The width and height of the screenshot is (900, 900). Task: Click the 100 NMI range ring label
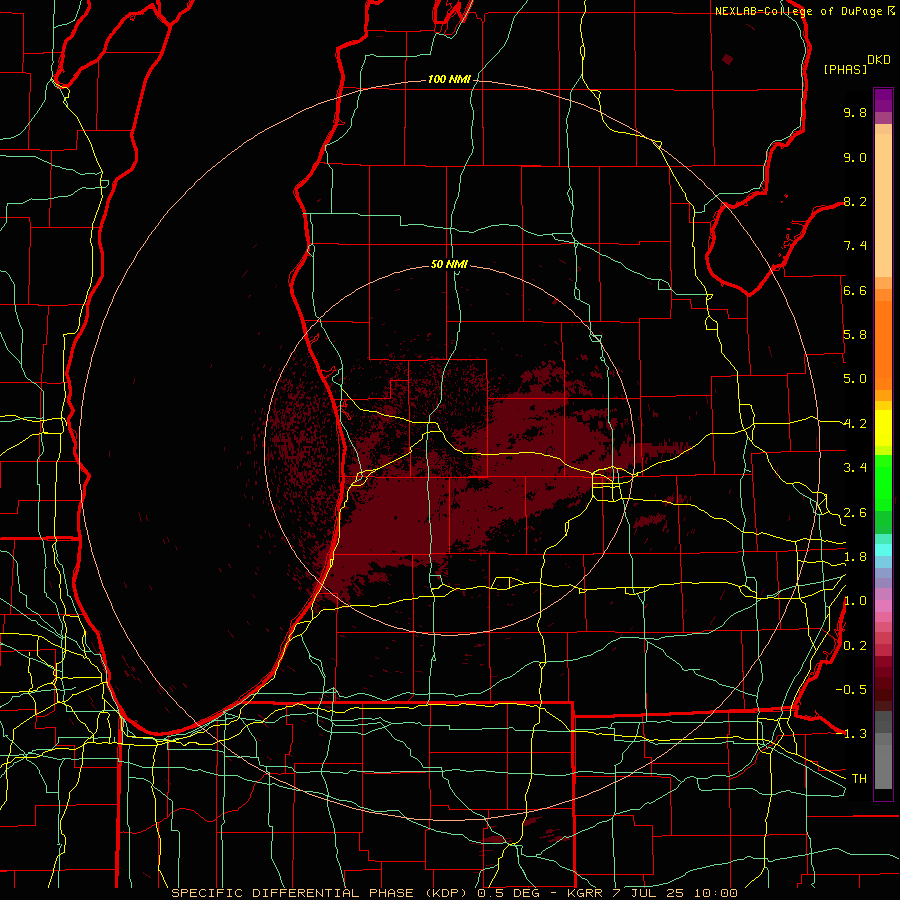pyautogui.click(x=449, y=79)
